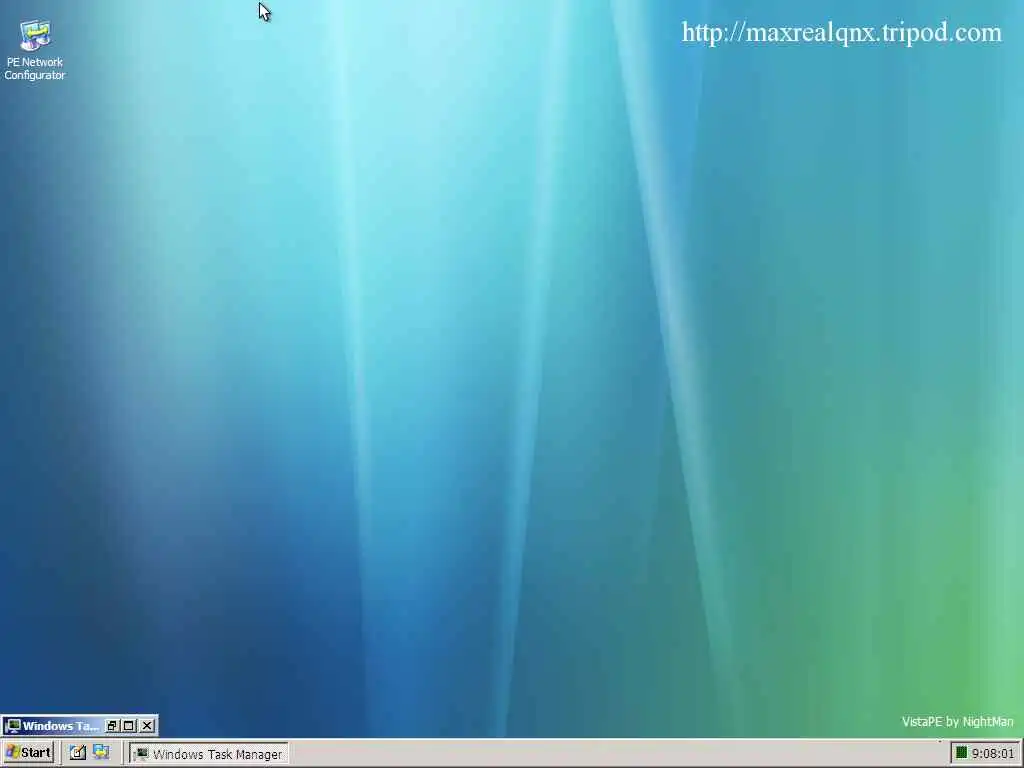Open the Start menu
This screenshot has width=1024, height=768.
tap(29, 752)
